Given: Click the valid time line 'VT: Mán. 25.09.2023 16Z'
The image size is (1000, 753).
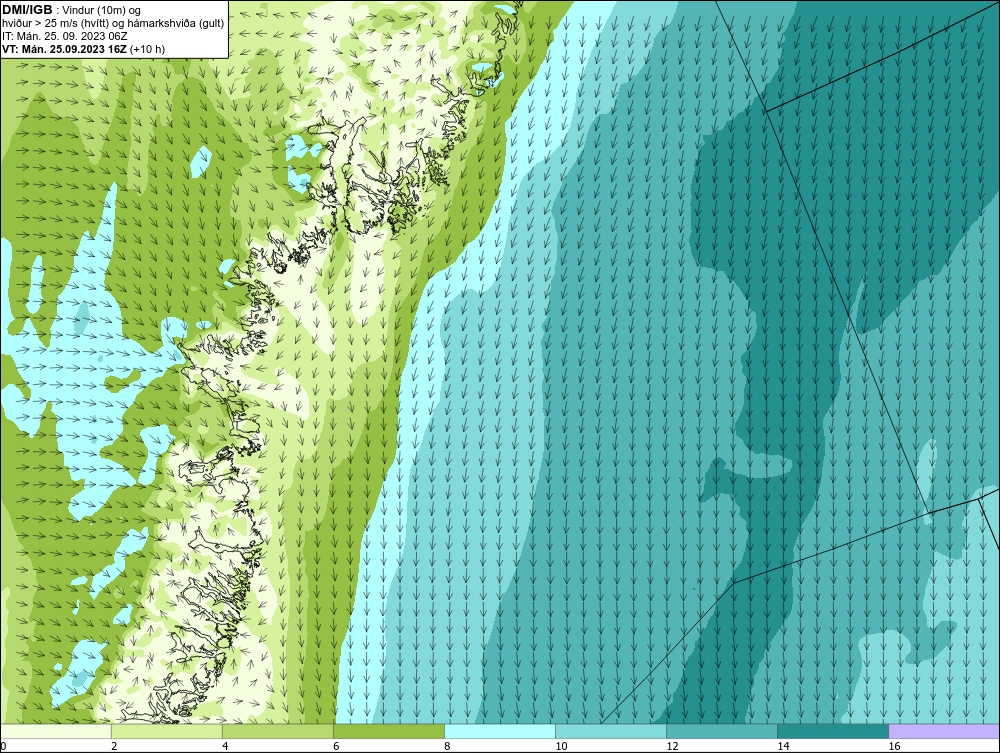Looking at the screenshot, I should click(64, 49).
